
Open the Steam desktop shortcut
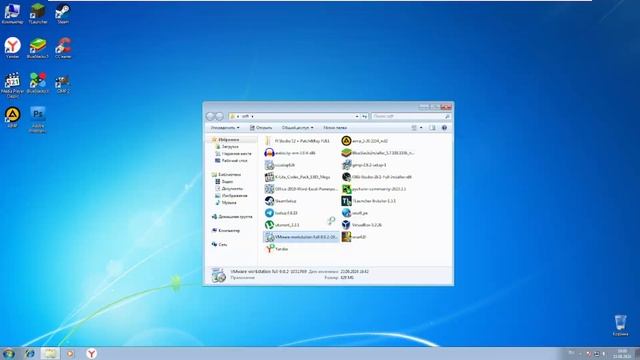[62, 13]
